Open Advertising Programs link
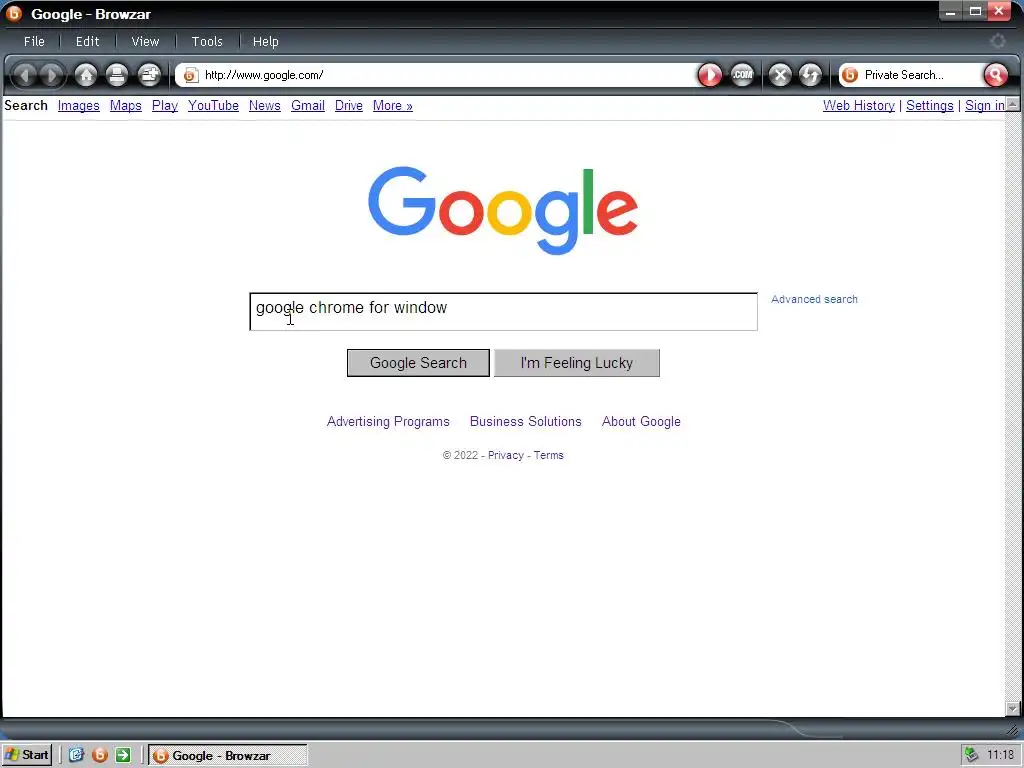 click(388, 422)
